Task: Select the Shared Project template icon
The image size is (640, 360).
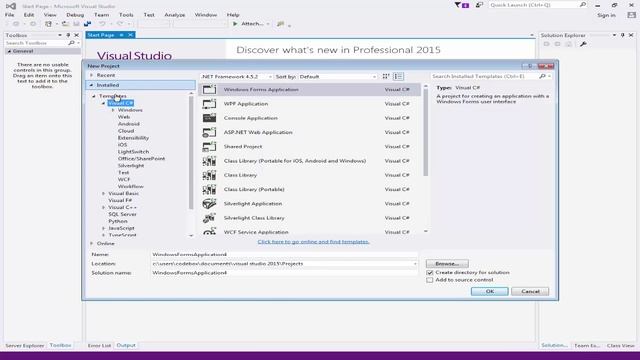Action: pos(209,147)
